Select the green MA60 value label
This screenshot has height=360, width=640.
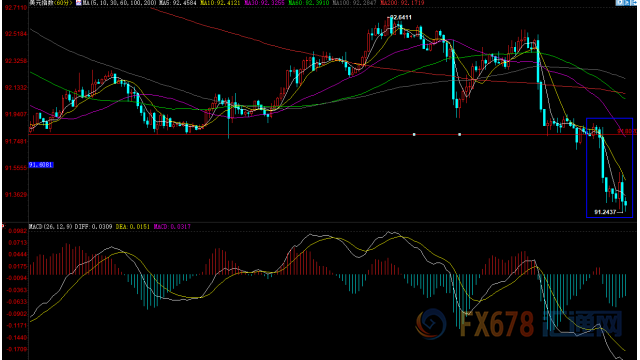coord(309,3)
